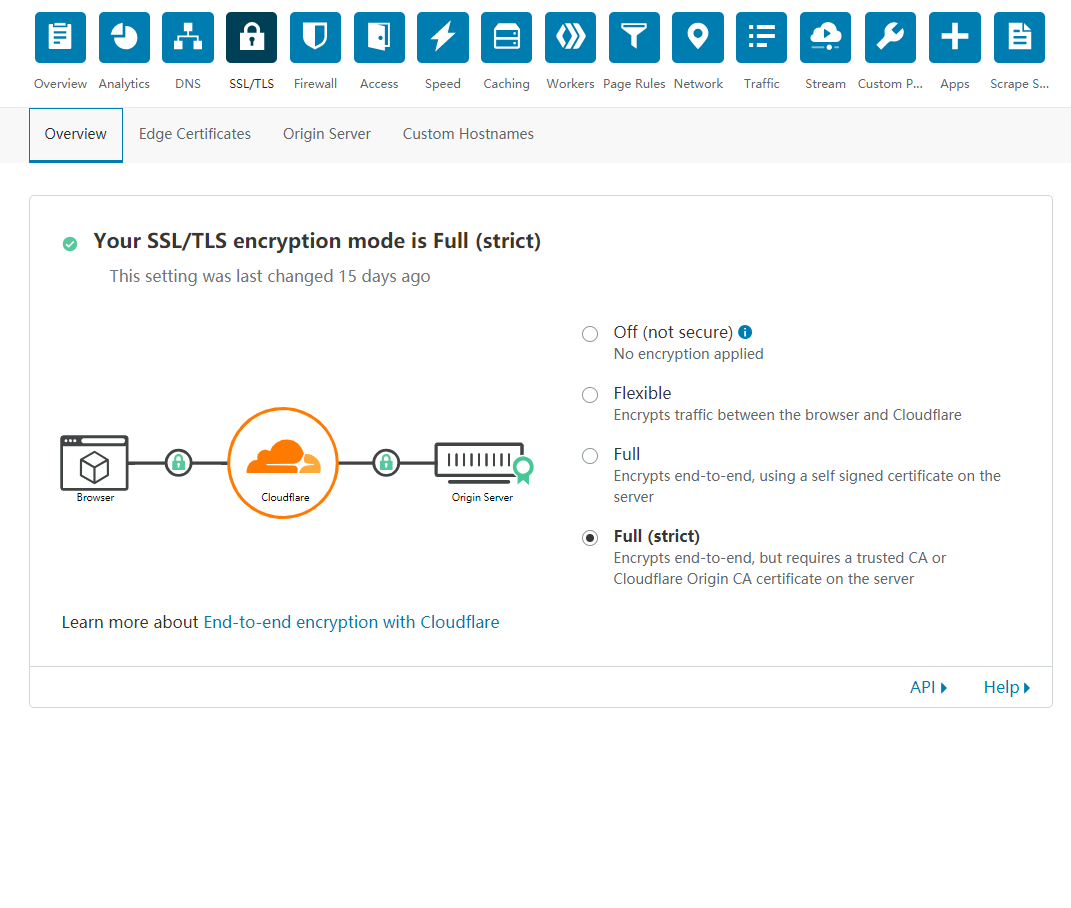Select the DNS icon
This screenshot has width=1071, height=908.
point(187,37)
